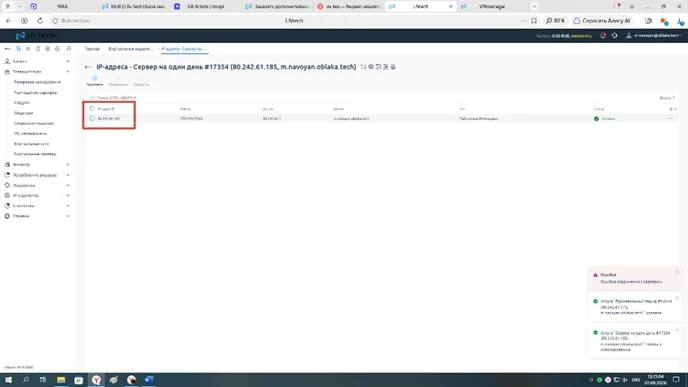
Task: Open Виртуальные серверы in sidebar
Action: [x=35, y=154]
